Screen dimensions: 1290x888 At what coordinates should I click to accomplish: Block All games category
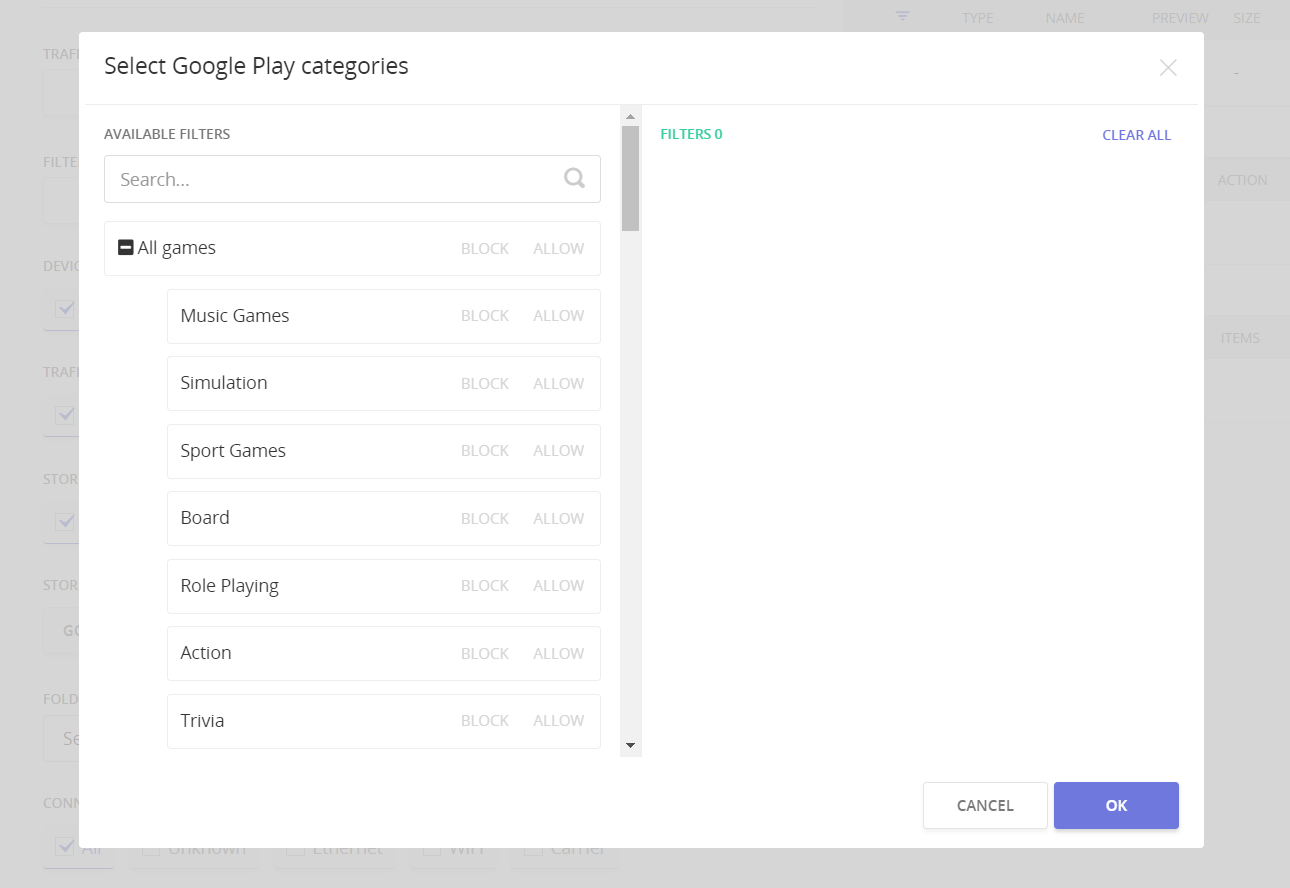click(x=485, y=249)
